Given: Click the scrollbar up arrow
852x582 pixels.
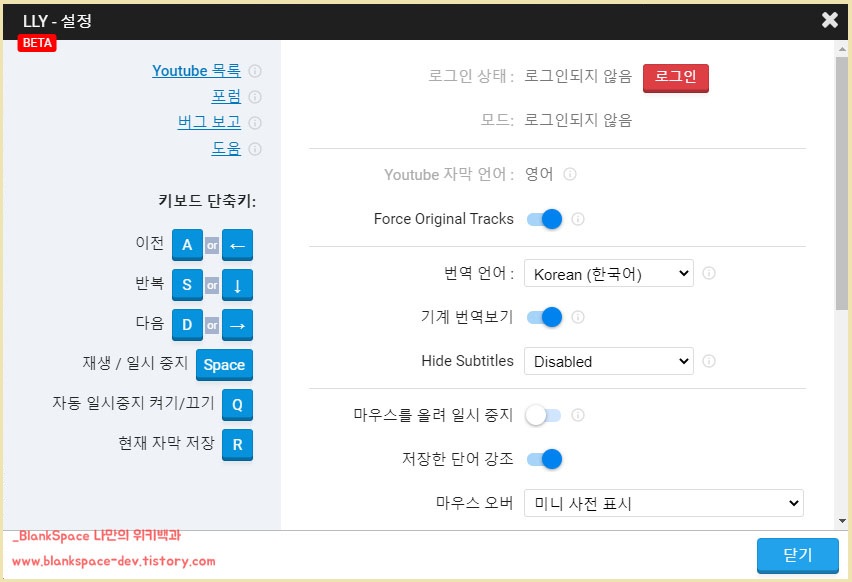Looking at the screenshot, I should pos(842,49).
